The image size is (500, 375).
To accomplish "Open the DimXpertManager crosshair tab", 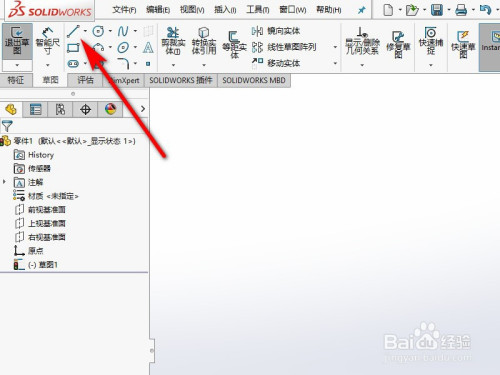I will click(85, 109).
